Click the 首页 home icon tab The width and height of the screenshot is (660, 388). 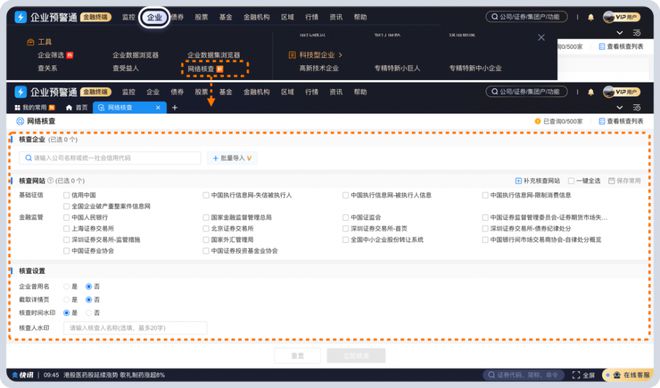[69, 108]
